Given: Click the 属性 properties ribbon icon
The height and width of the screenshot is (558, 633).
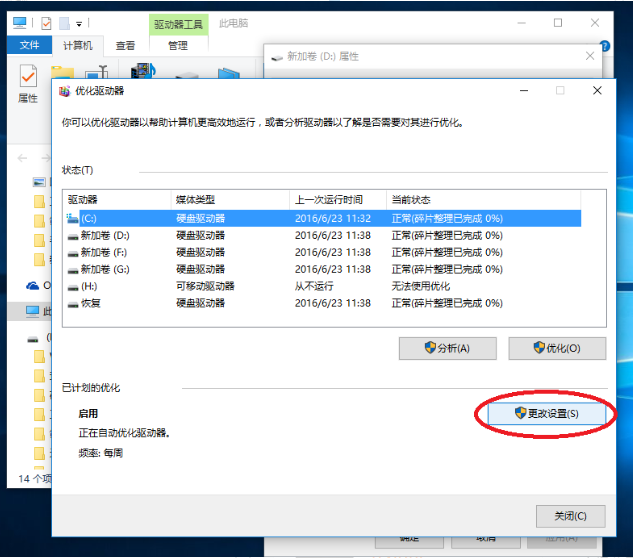Looking at the screenshot, I should (28, 84).
